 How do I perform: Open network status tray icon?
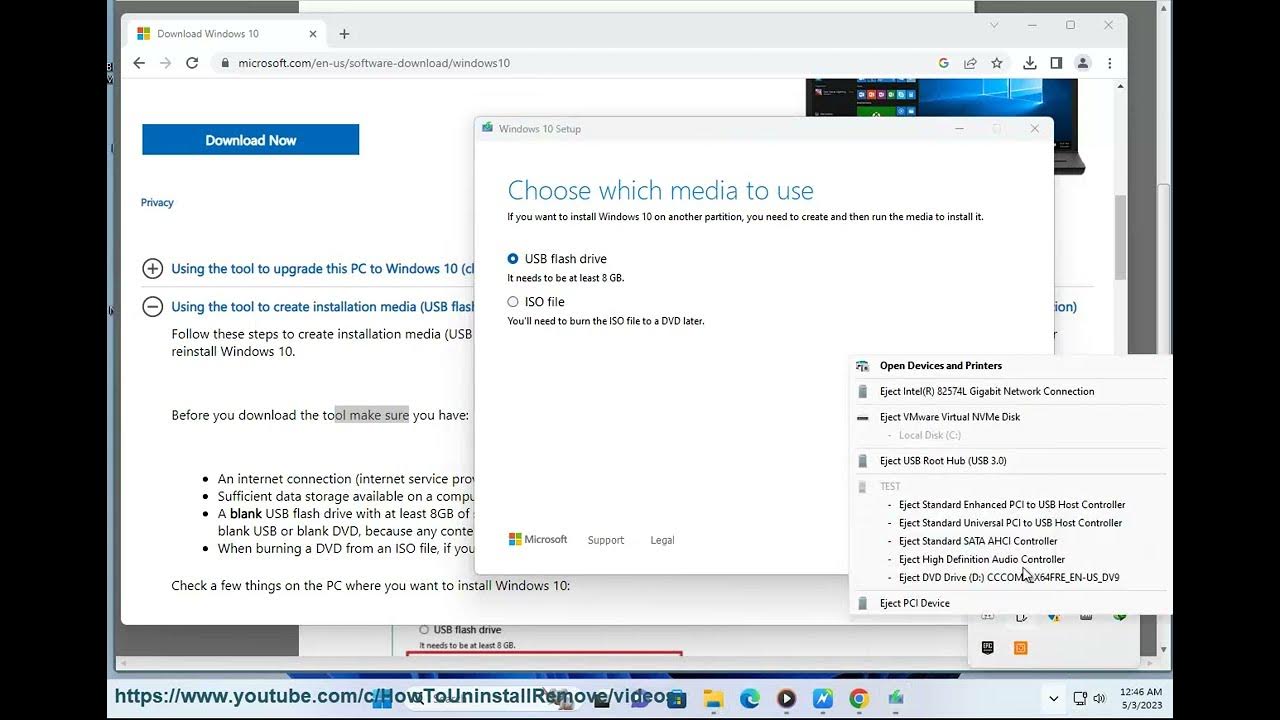click(1080, 698)
